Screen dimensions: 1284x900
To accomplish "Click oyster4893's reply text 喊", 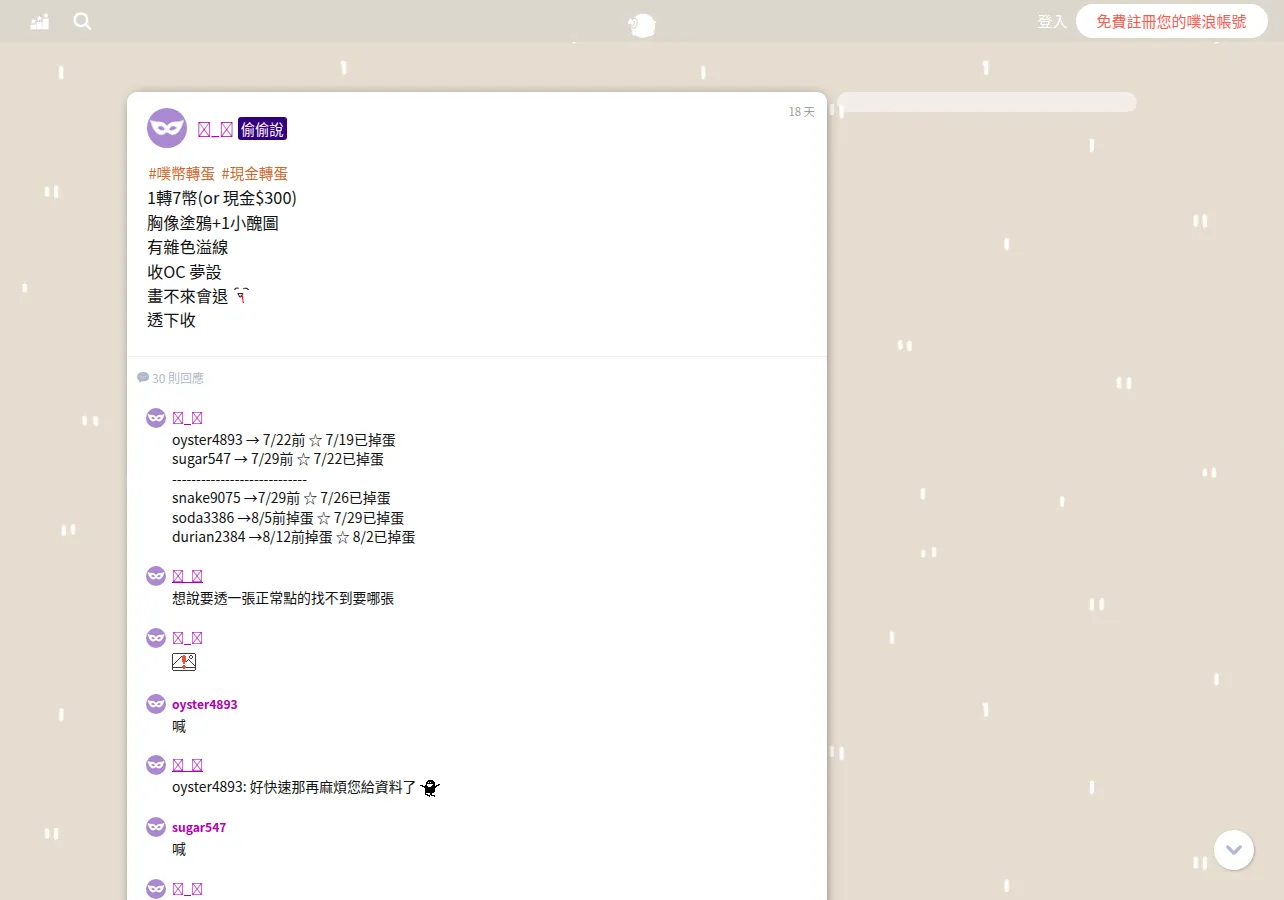I will (179, 726).
